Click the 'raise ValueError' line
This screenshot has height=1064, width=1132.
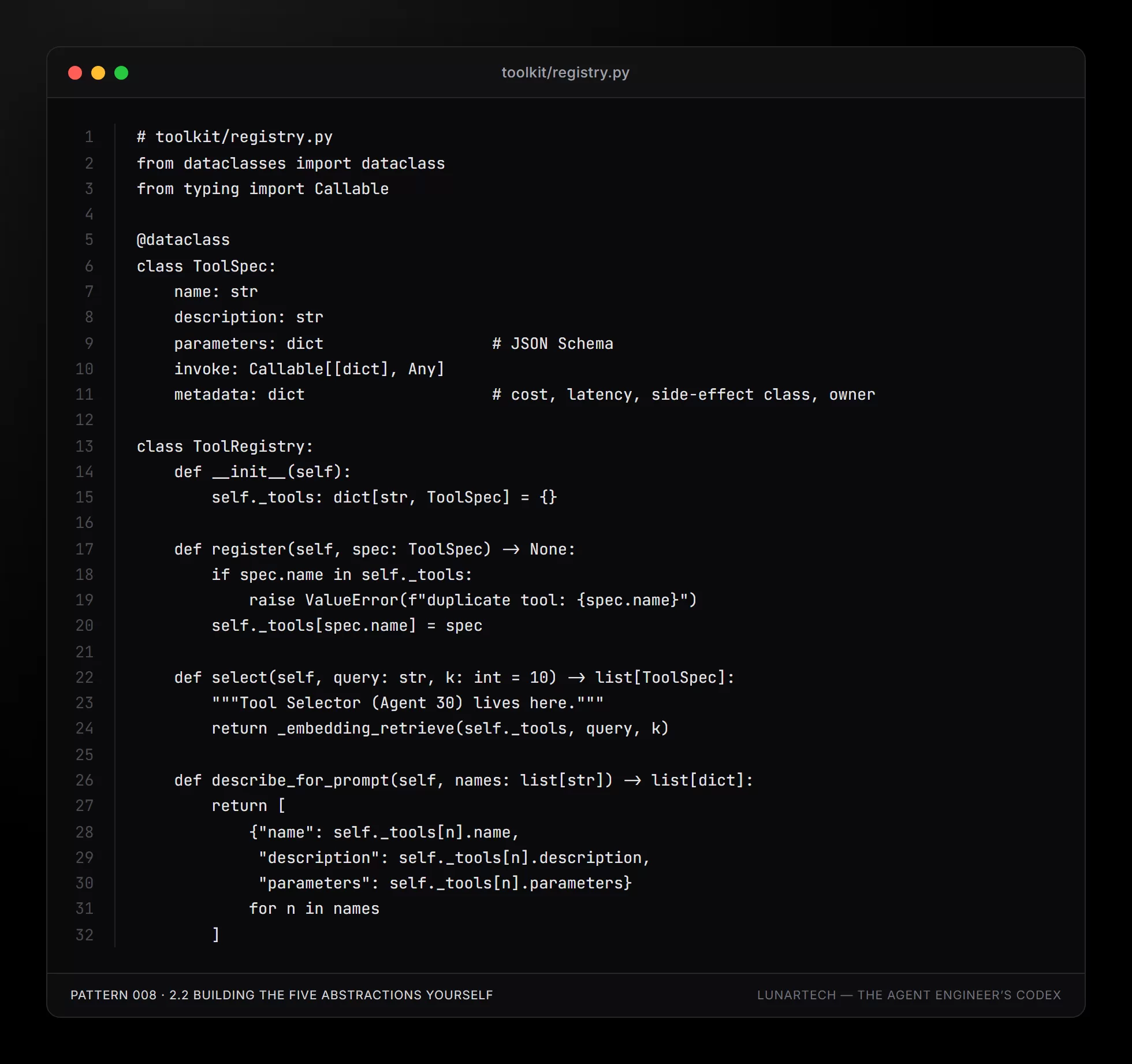tap(473, 600)
